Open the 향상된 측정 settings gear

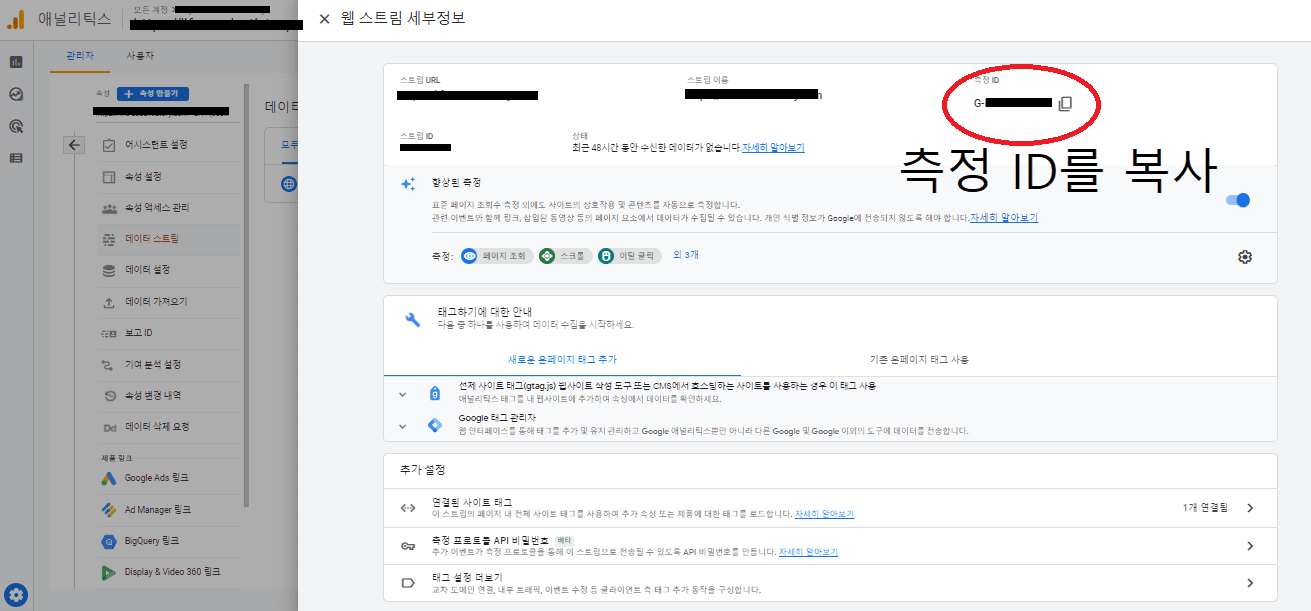point(1244,257)
